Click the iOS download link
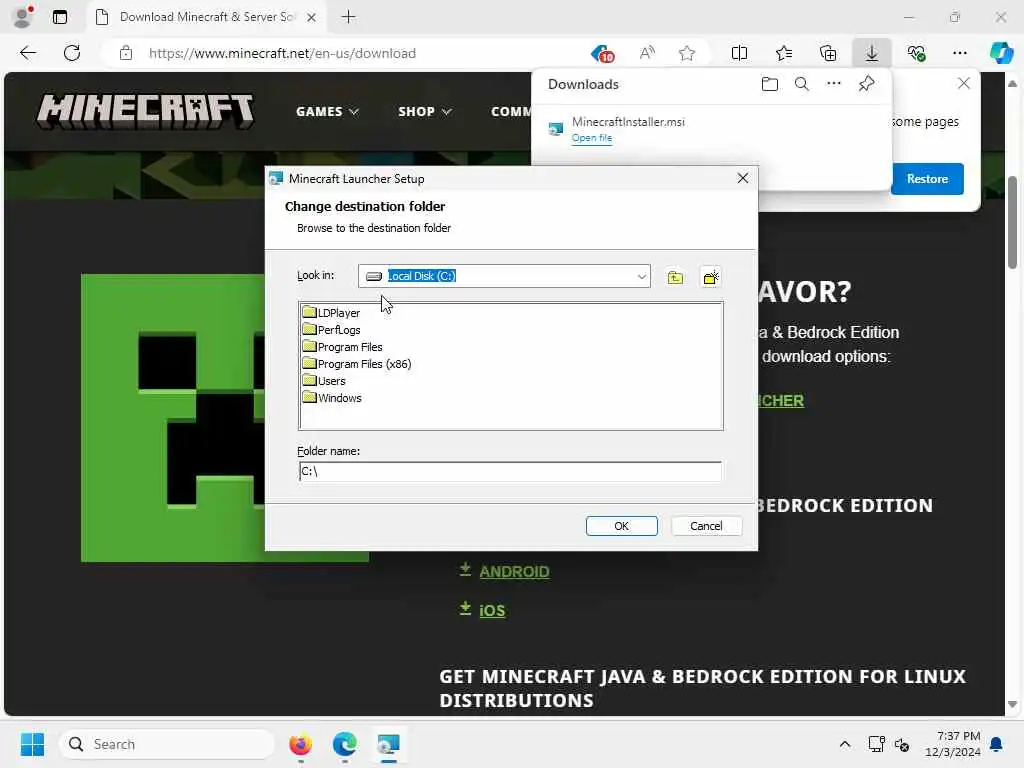Image resolution: width=1024 pixels, height=768 pixels. (492, 610)
